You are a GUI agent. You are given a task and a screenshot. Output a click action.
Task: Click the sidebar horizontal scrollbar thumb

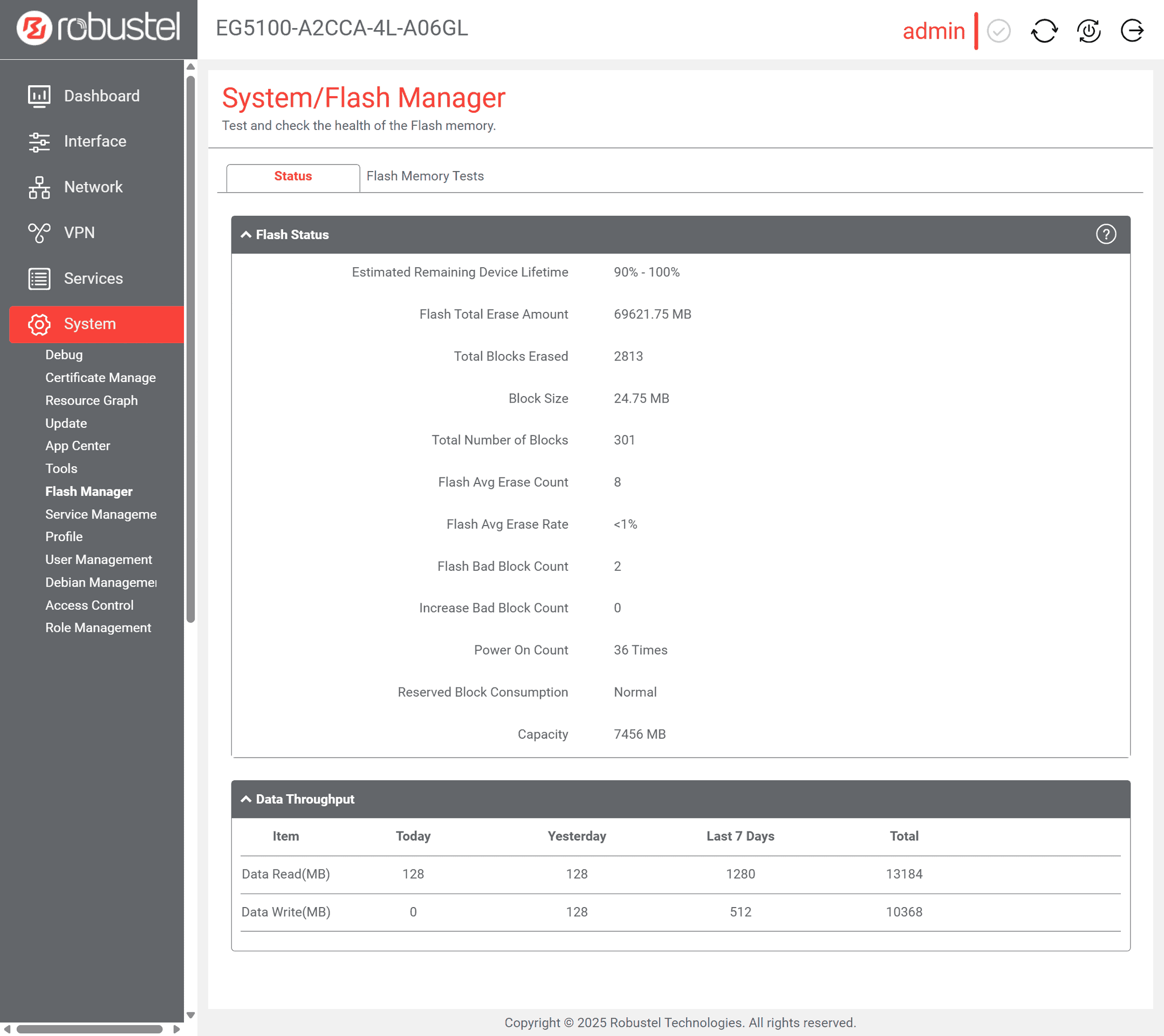(x=90, y=1029)
